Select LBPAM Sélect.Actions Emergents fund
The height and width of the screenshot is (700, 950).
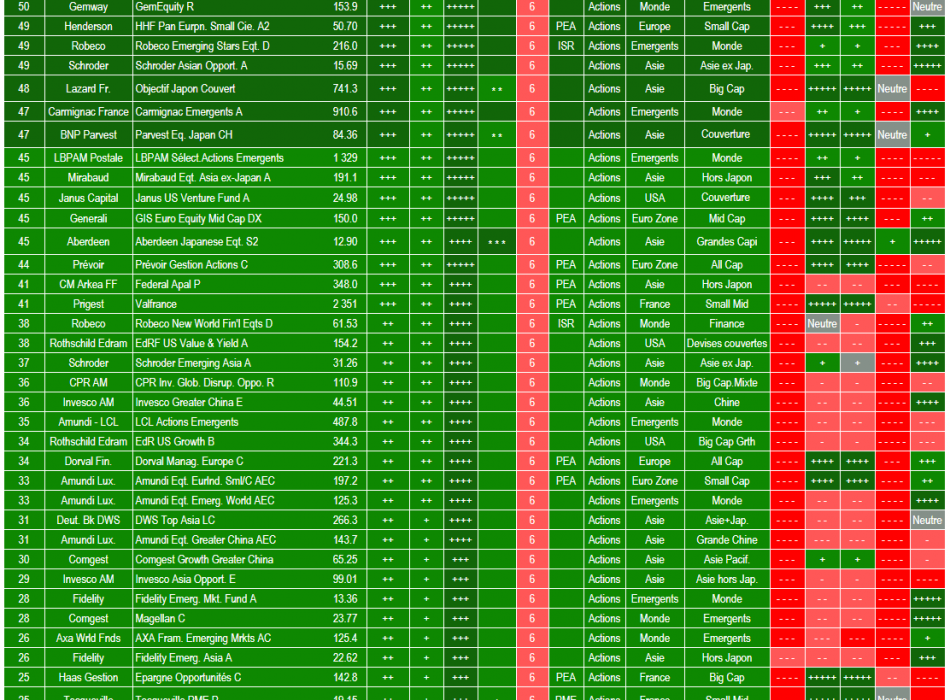[210, 158]
